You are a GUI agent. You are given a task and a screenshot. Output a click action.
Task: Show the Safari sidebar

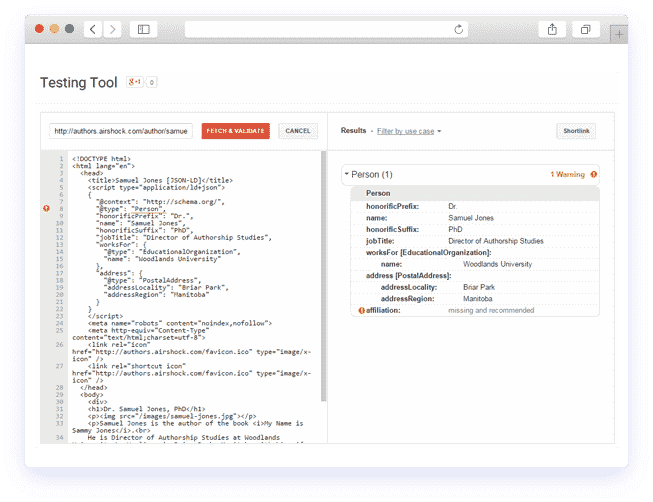[144, 30]
